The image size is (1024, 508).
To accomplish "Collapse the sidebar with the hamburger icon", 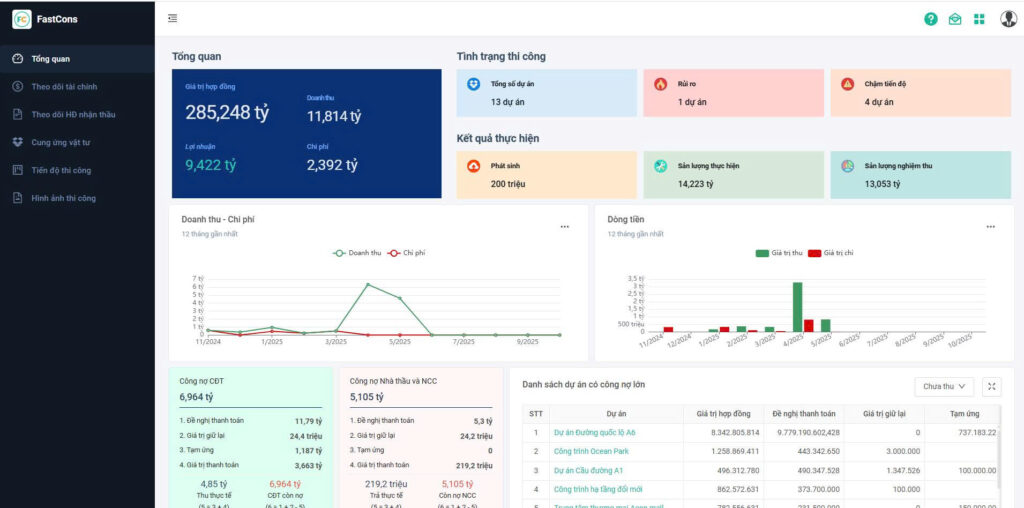I will [x=173, y=18].
